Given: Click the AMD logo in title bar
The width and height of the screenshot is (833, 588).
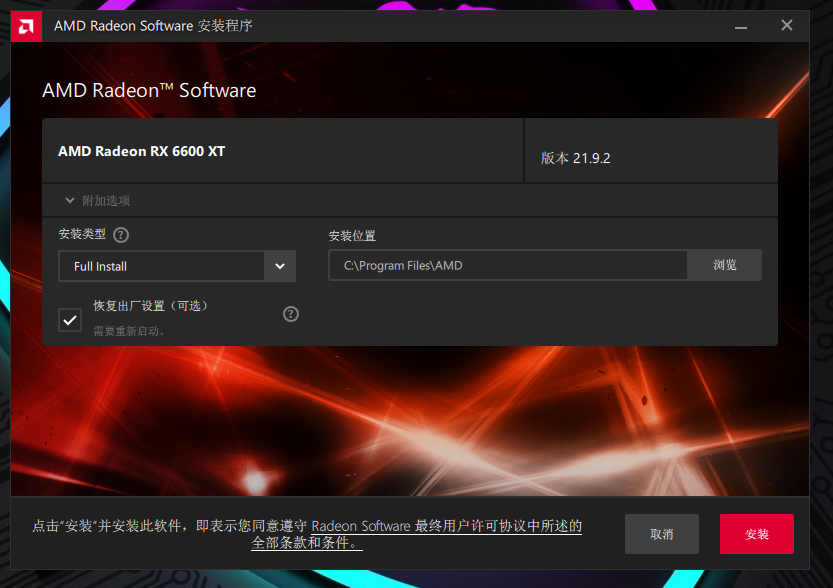Looking at the screenshot, I should 26,26.
